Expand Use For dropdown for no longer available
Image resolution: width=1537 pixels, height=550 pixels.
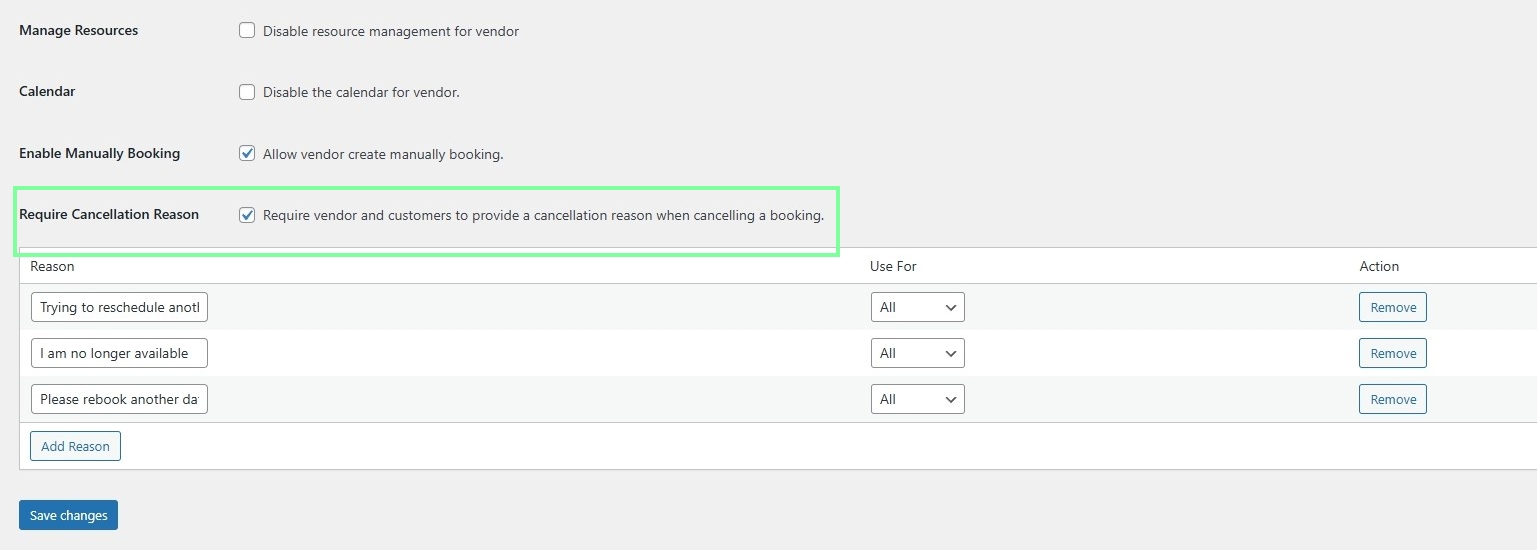coord(917,353)
